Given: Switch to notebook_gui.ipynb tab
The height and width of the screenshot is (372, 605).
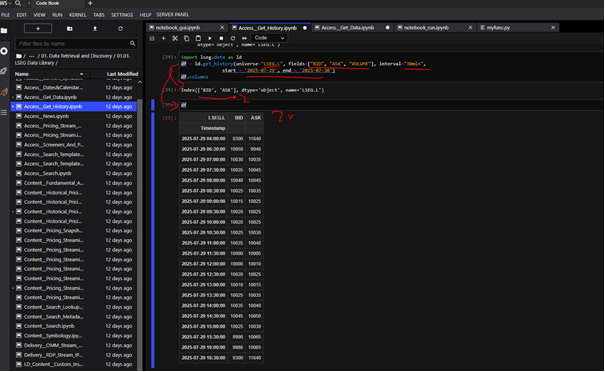Looking at the screenshot, I should [x=178, y=27].
